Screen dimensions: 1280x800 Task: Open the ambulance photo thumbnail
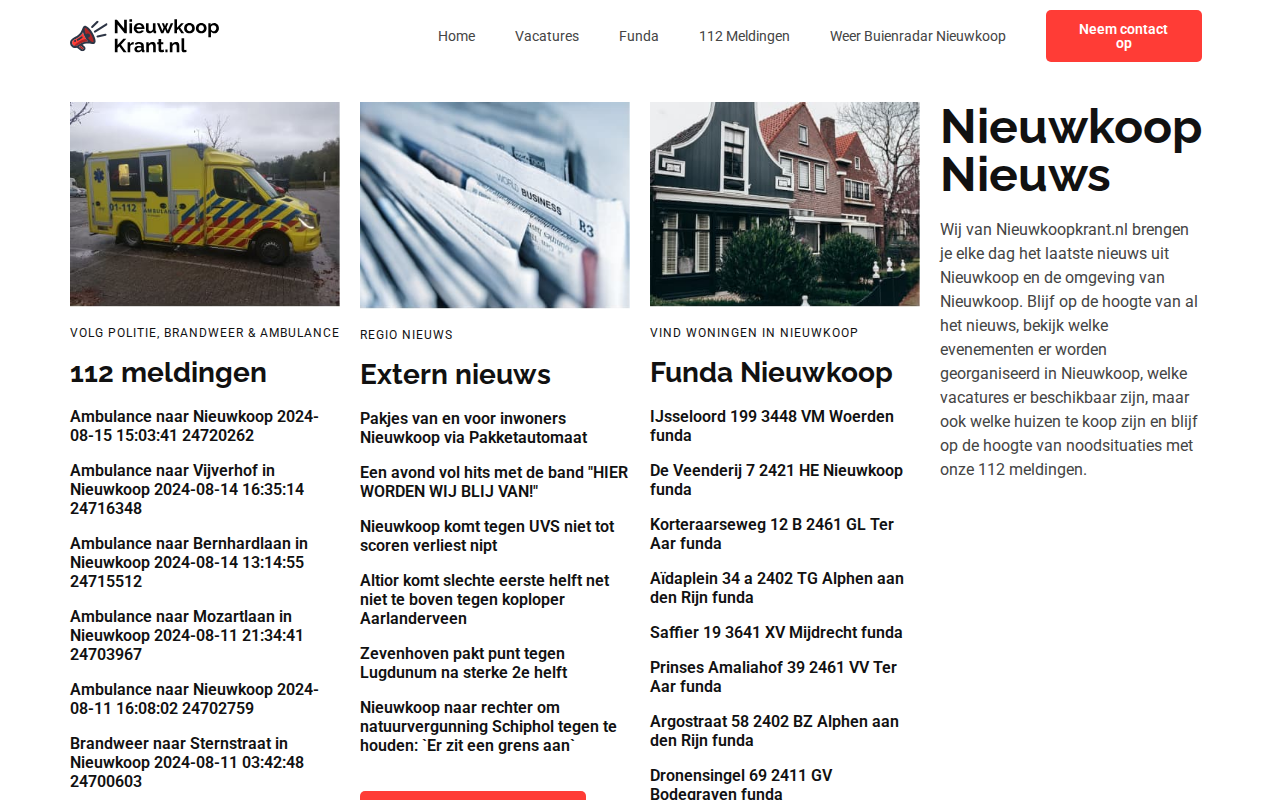point(205,204)
